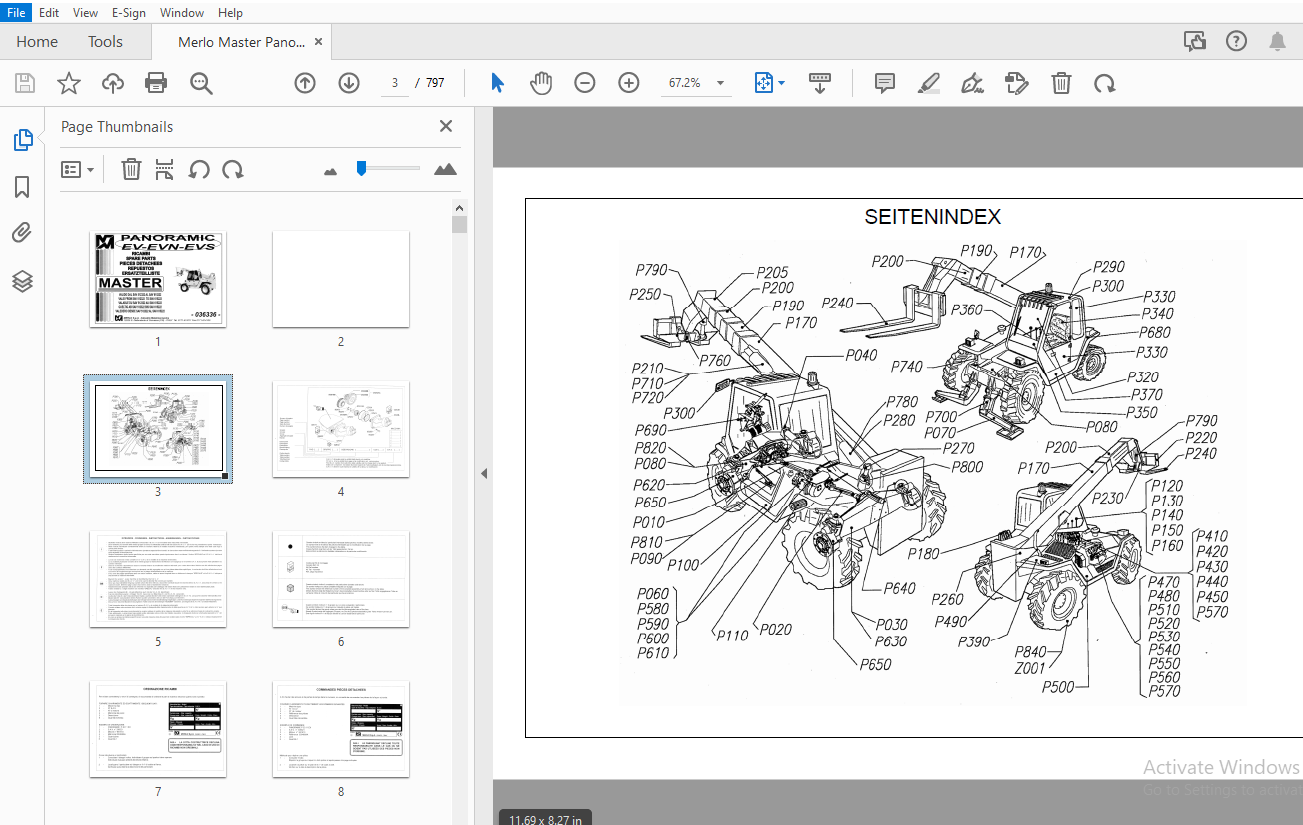Select page 6 thumbnail
The height and width of the screenshot is (825, 1303).
coord(341,579)
